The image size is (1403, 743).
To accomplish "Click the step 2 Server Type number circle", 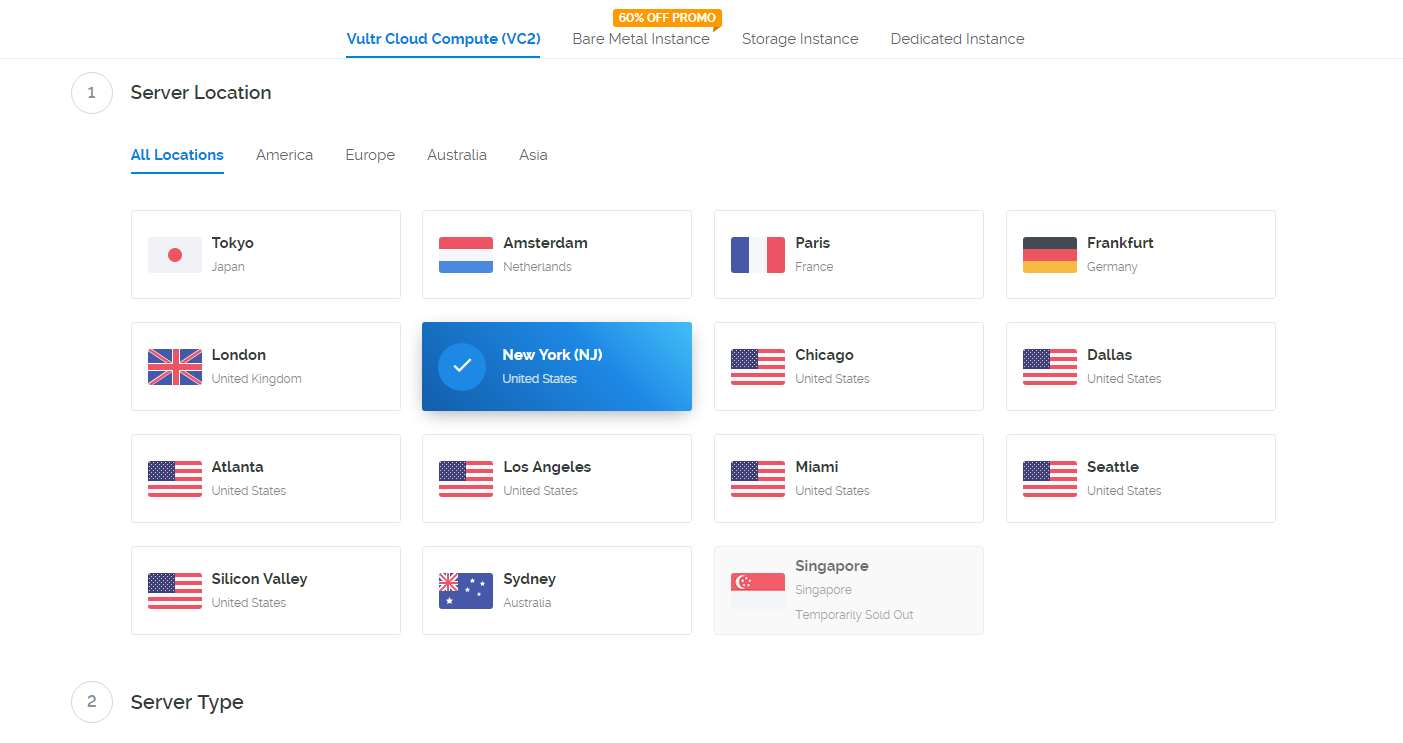I will click(x=92, y=702).
